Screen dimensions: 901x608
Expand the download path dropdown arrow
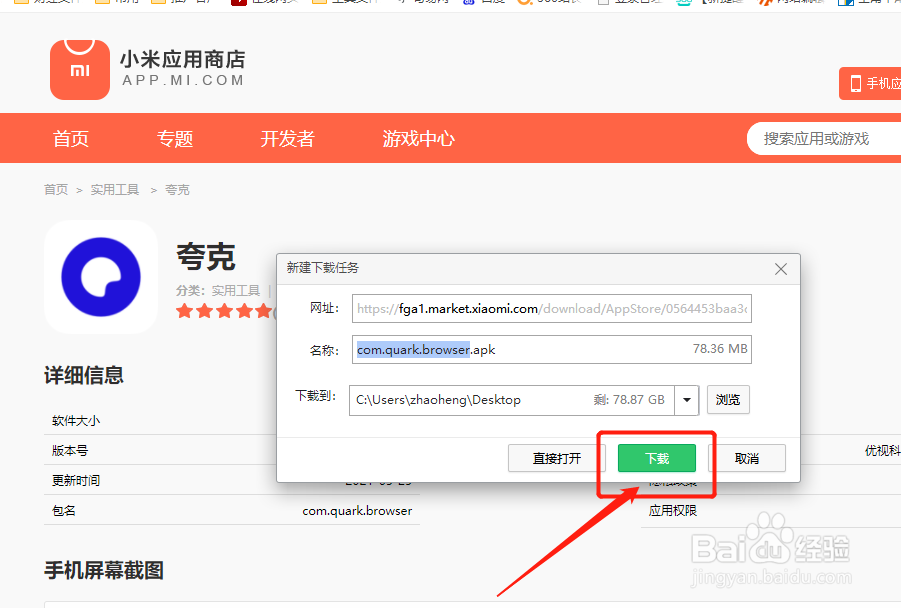pos(687,400)
